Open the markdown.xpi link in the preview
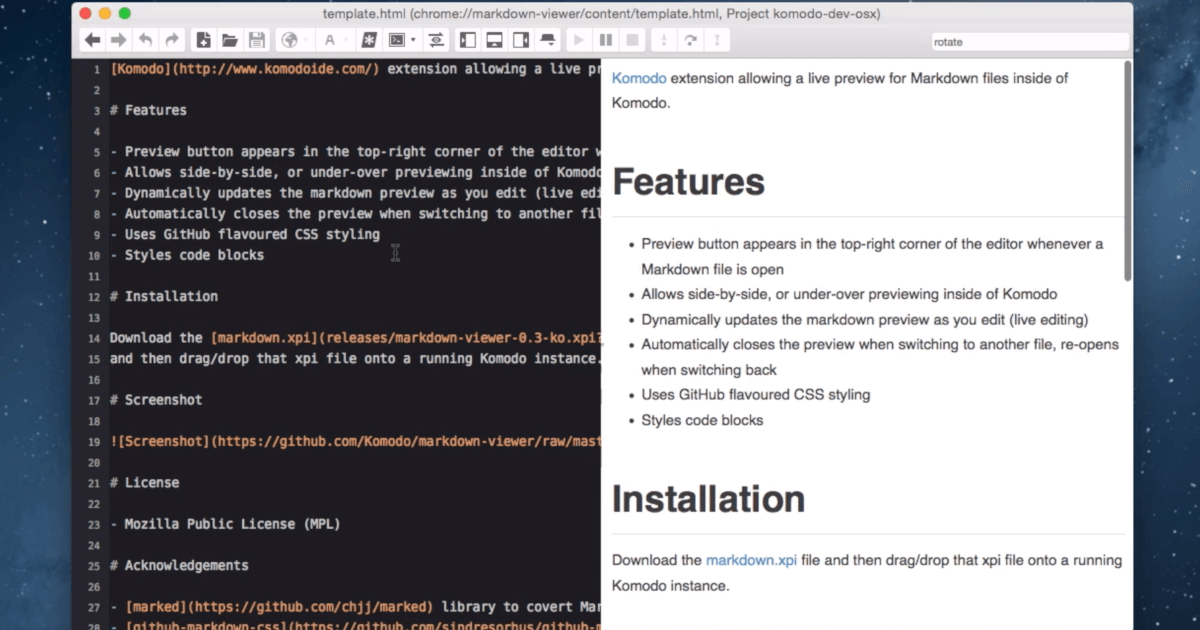1200x630 pixels. 751,560
